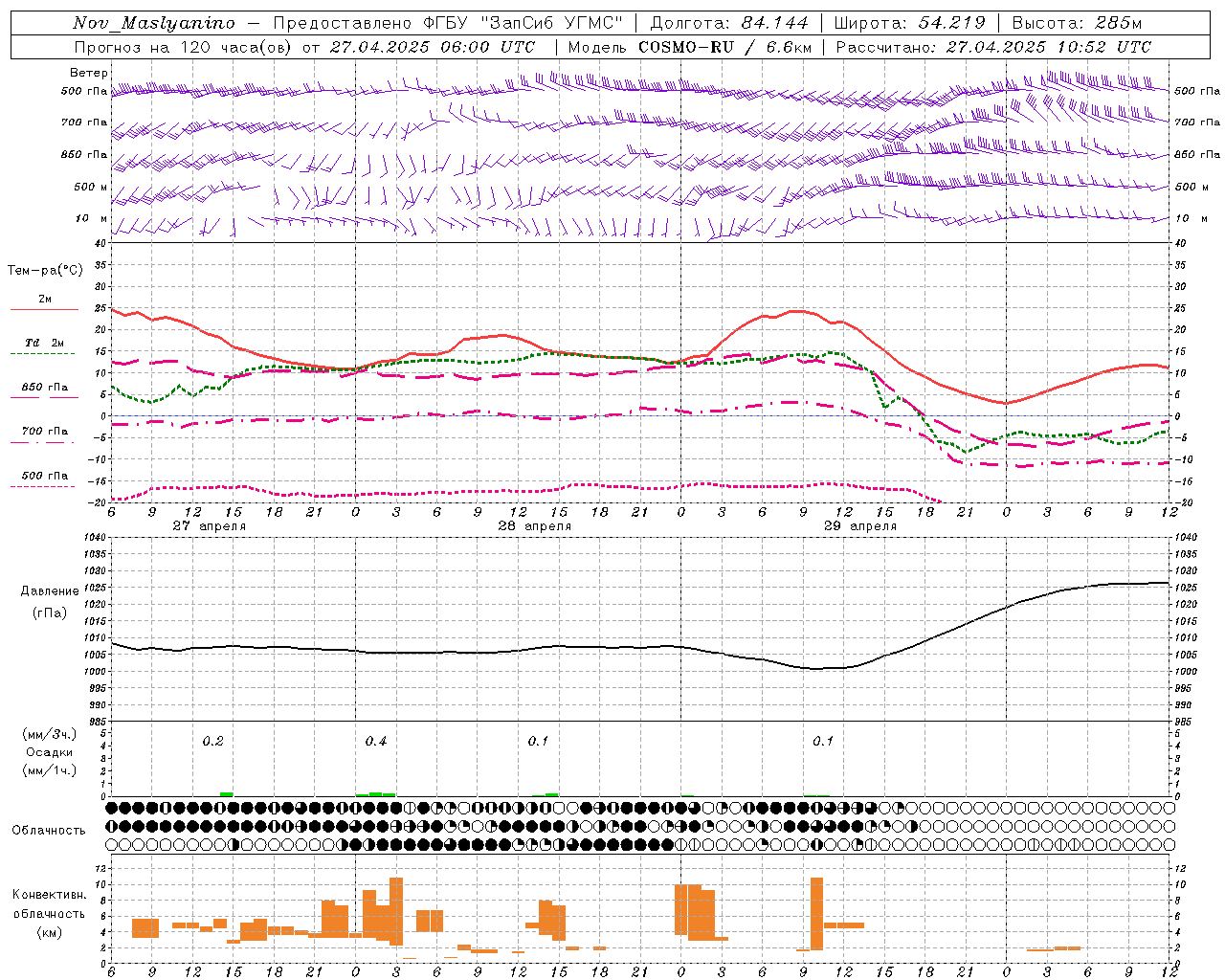The width and height of the screenshot is (1225, 980).
Task: Click the Долгота: 84.144 value
Action: [729, 23]
